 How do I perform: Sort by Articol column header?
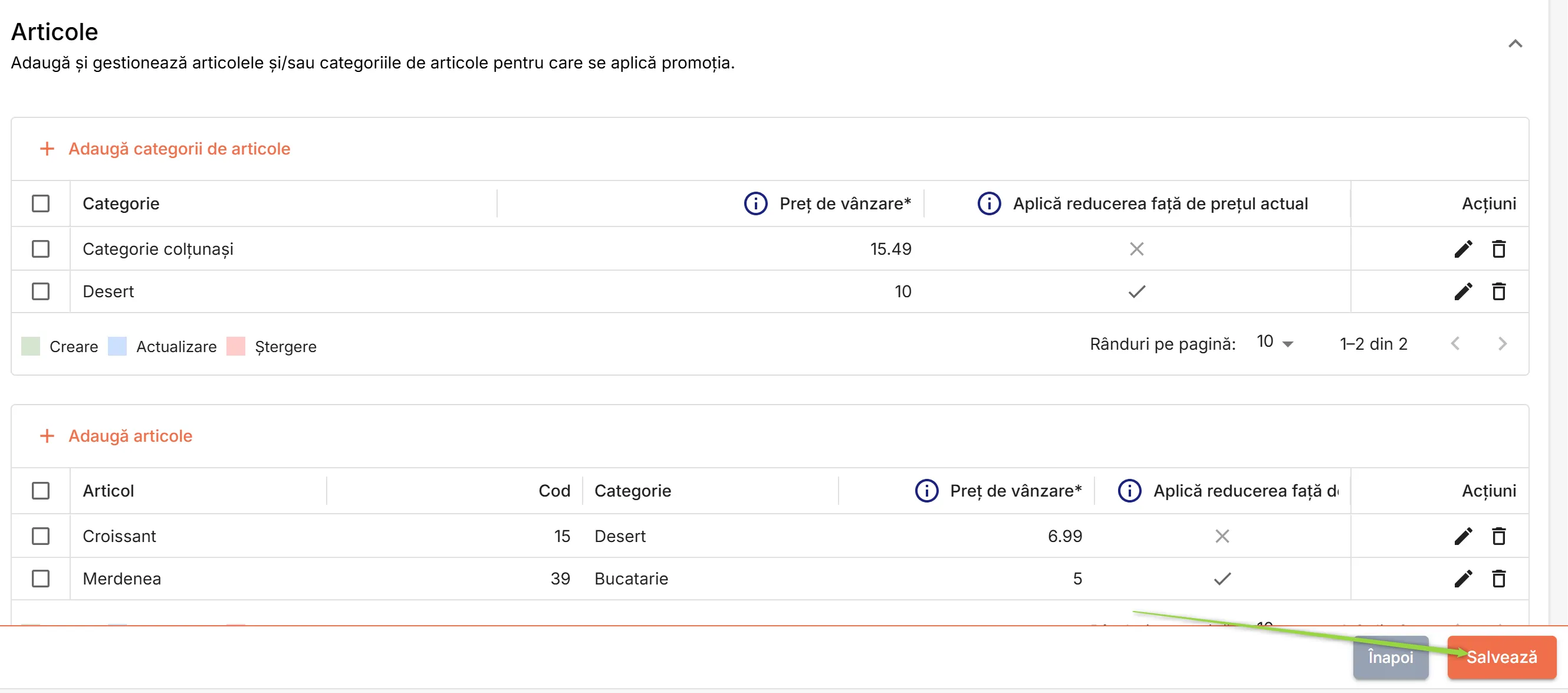(109, 491)
